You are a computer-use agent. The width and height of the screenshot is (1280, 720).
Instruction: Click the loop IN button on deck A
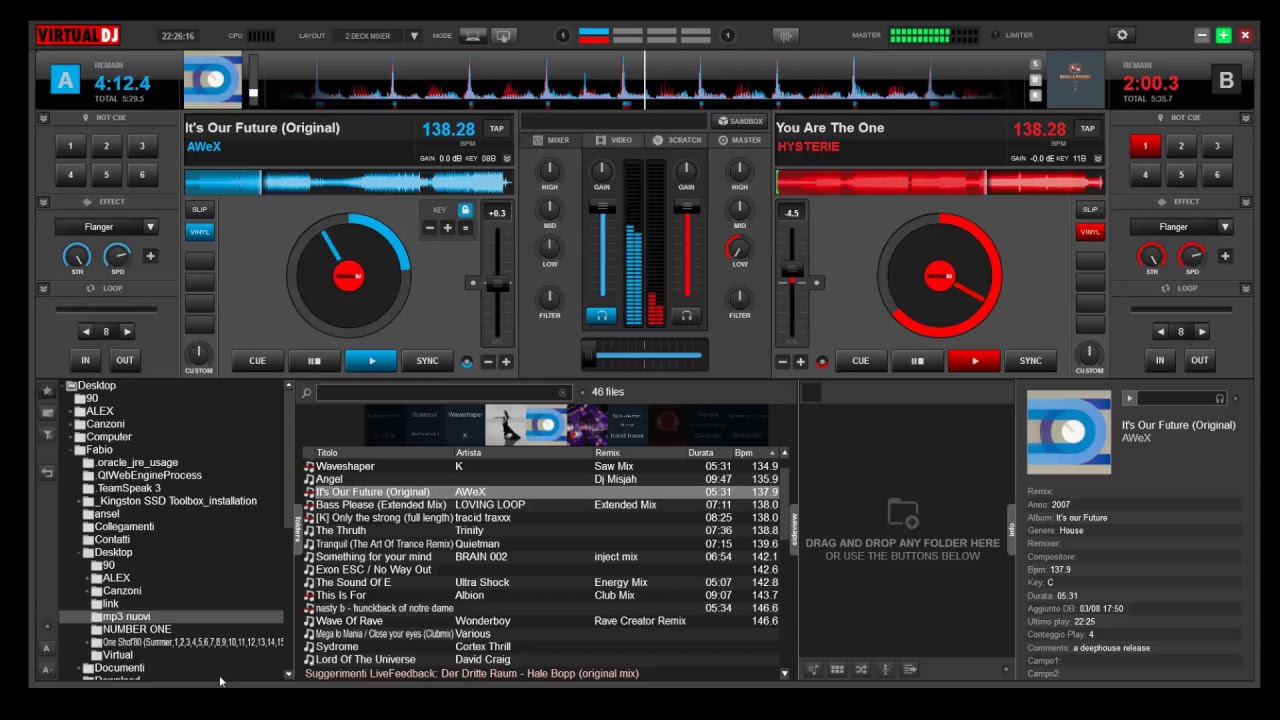pyautogui.click(x=85, y=360)
